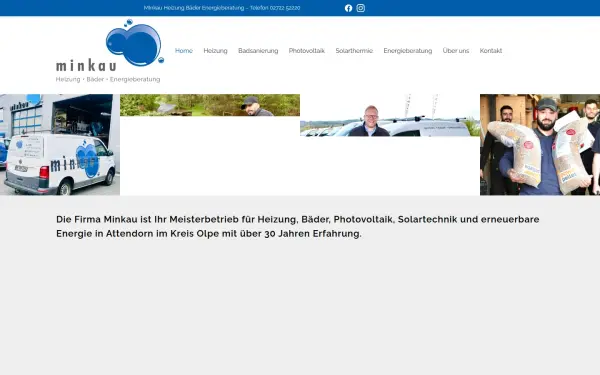Click the man in forest photo
The image size is (600, 375).
click(x=210, y=105)
